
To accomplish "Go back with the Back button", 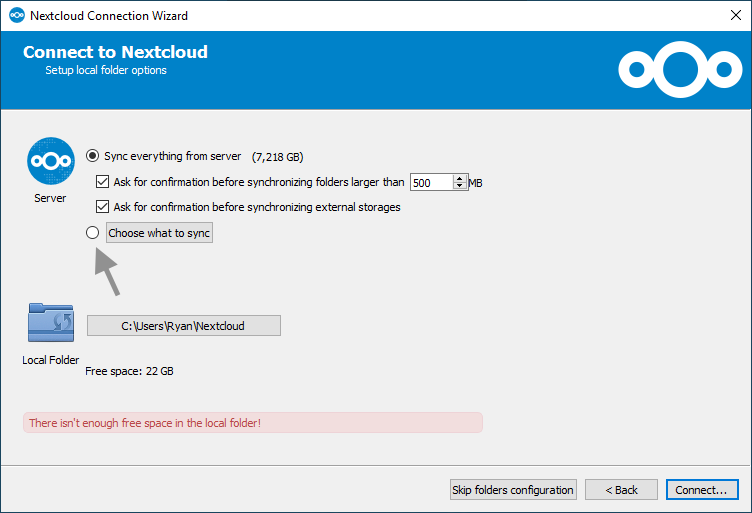I will pyautogui.click(x=621, y=490).
